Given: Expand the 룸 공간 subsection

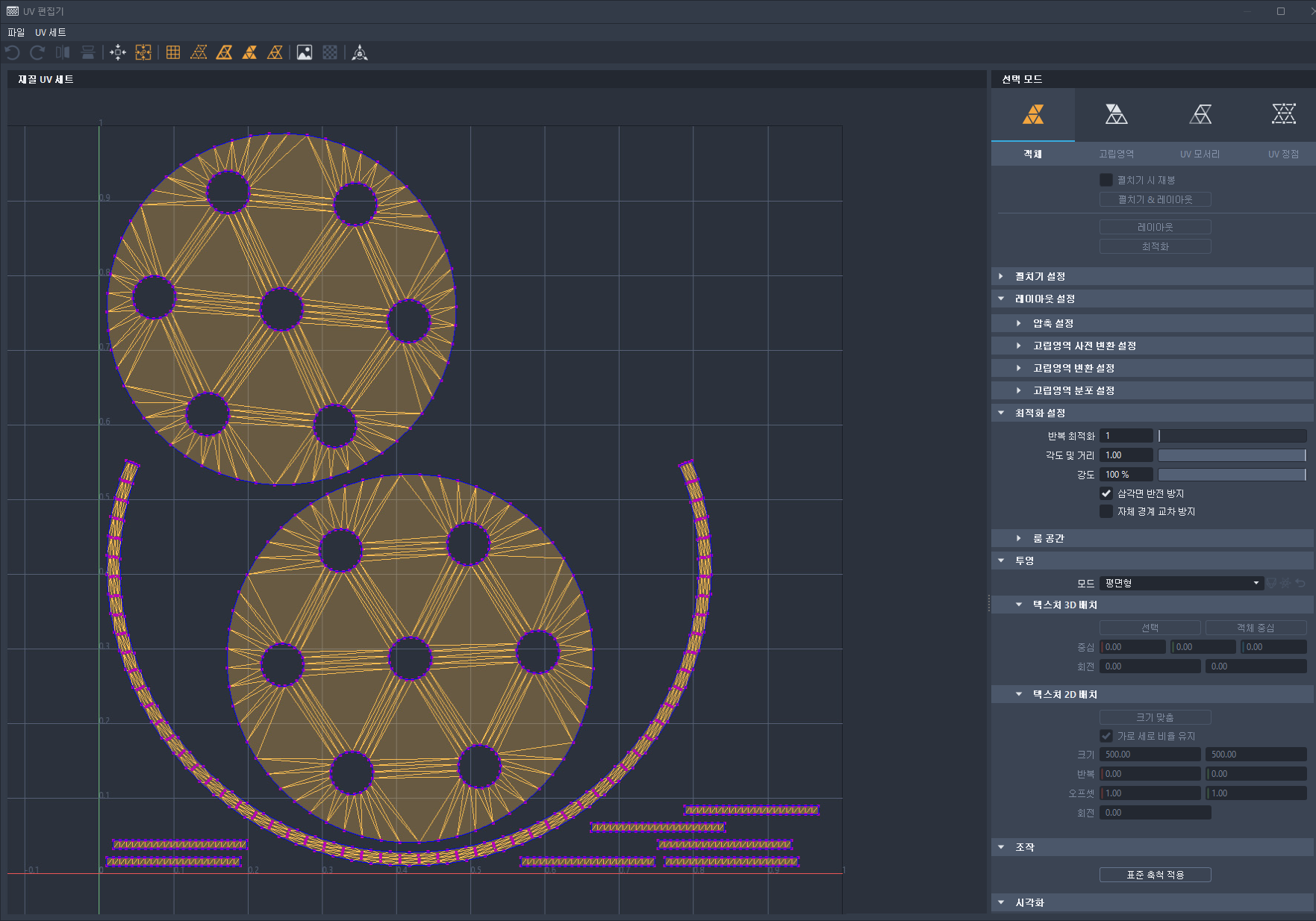Looking at the screenshot, I should (x=1153, y=538).
